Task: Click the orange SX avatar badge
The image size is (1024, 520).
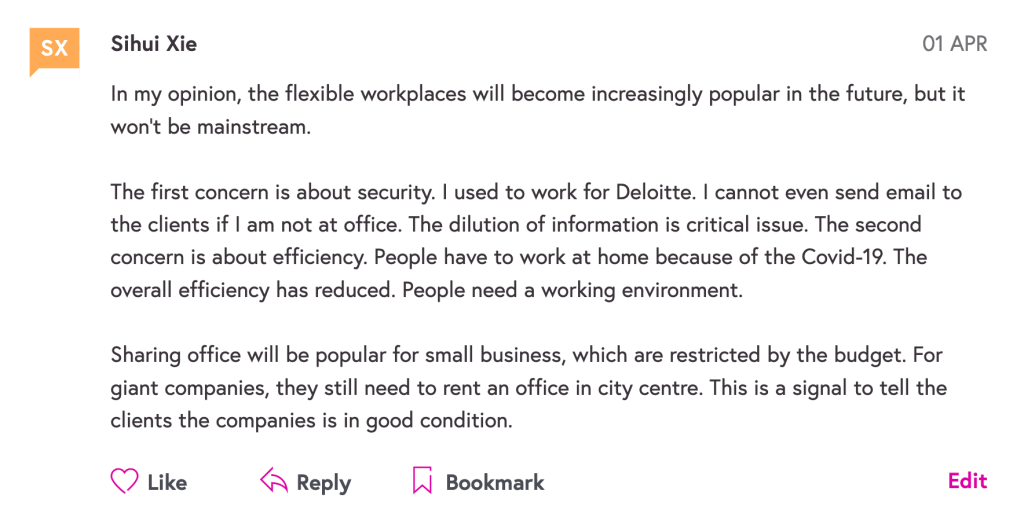Action: point(54,48)
